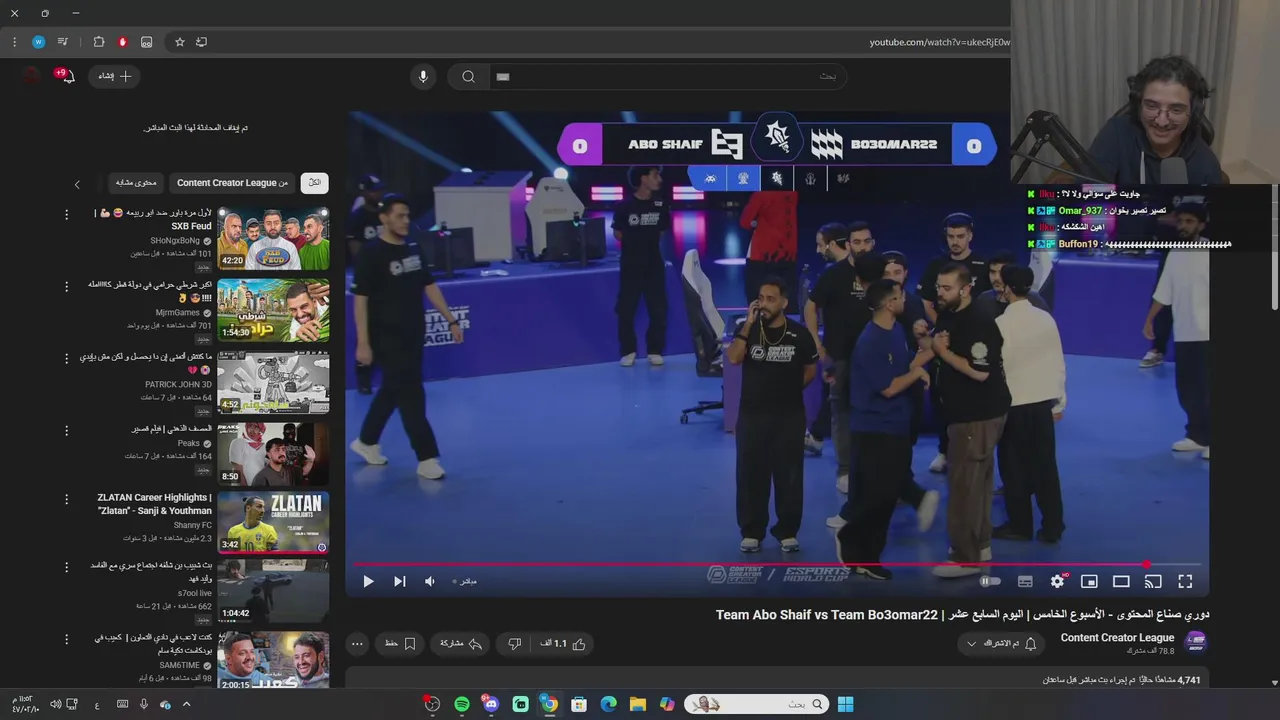This screenshot has height=720, width=1280.
Task: Click the install/save page icon in address bar
Action: [202, 42]
